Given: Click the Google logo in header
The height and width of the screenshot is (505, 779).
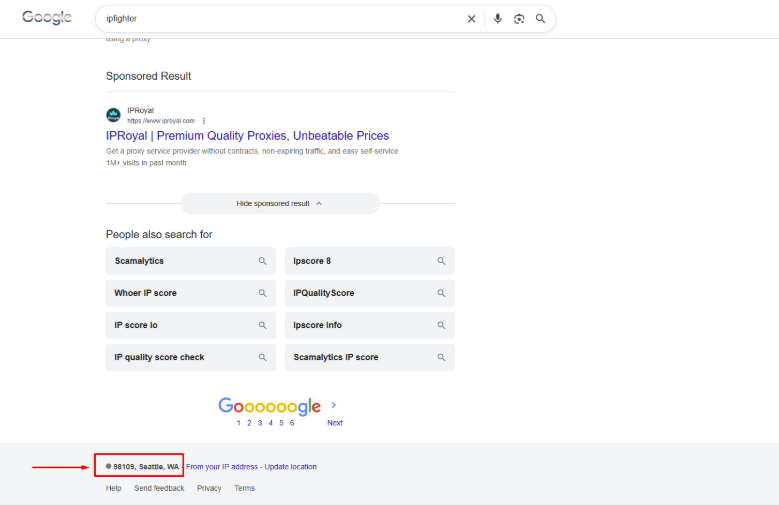Looking at the screenshot, I should (47, 17).
